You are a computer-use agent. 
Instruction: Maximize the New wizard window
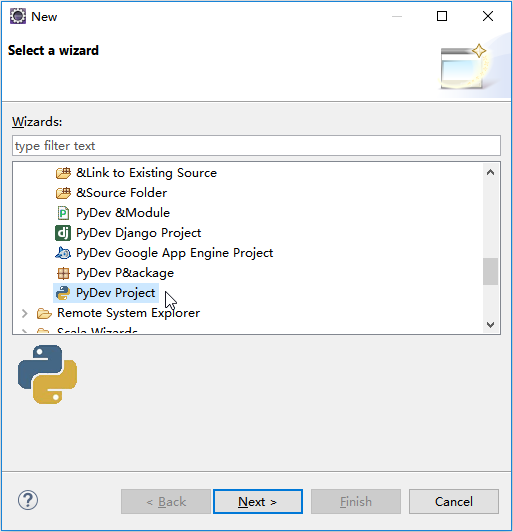coord(442,16)
